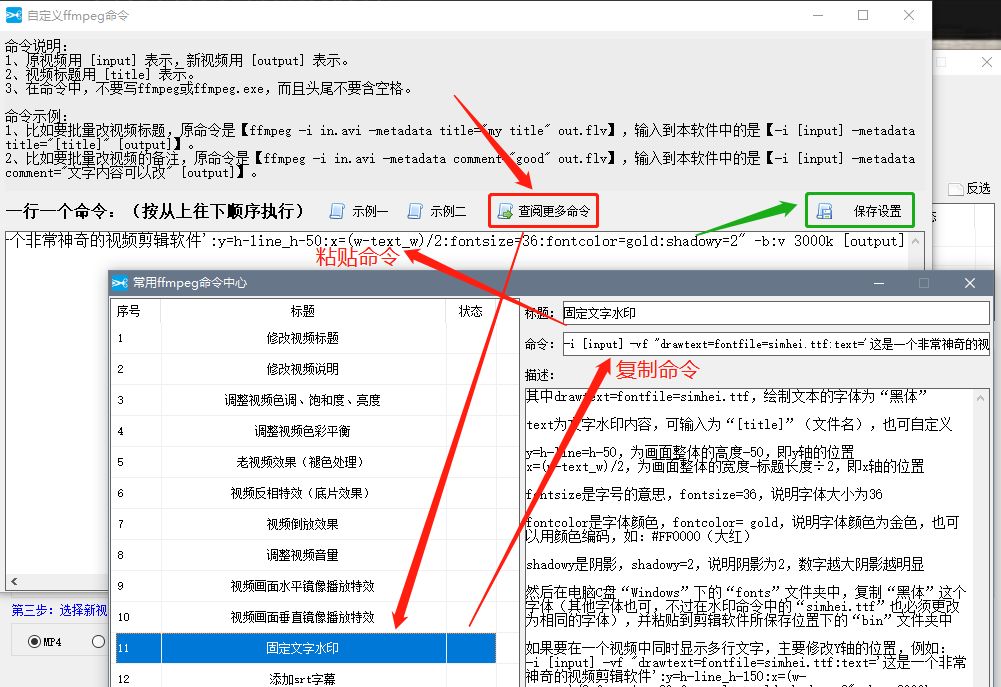
Task: Click the 示例一 example button
Action: pyautogui.click(x=359, y=211)
